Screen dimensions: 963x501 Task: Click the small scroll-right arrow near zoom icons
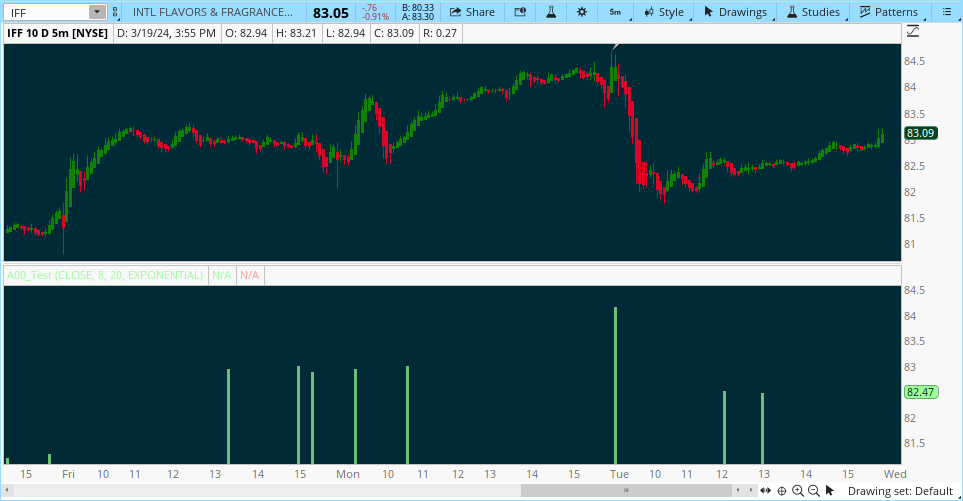751,490
